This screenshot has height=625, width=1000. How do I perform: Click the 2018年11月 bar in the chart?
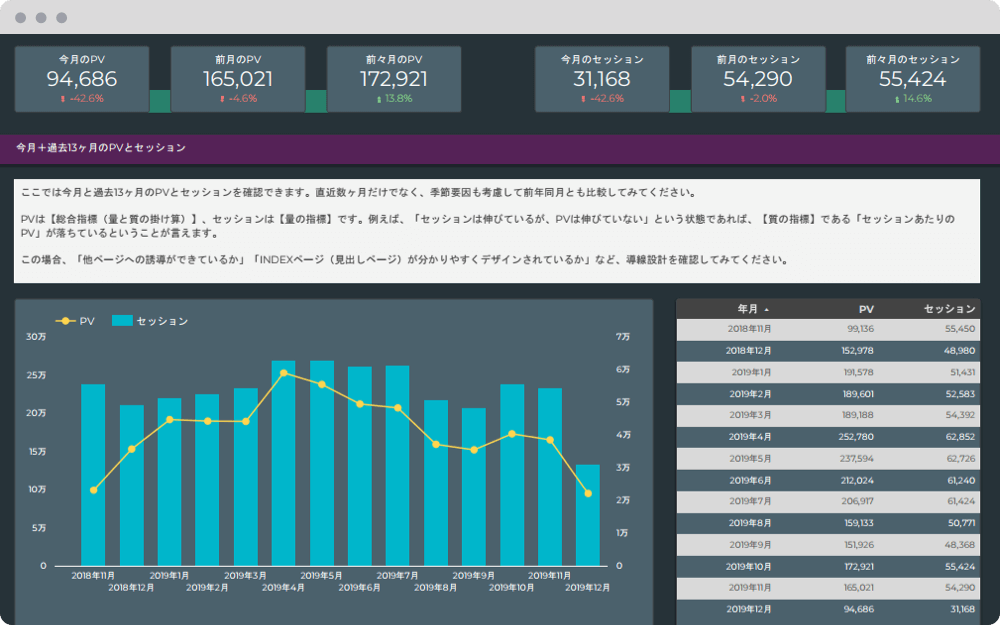[93, 475]
